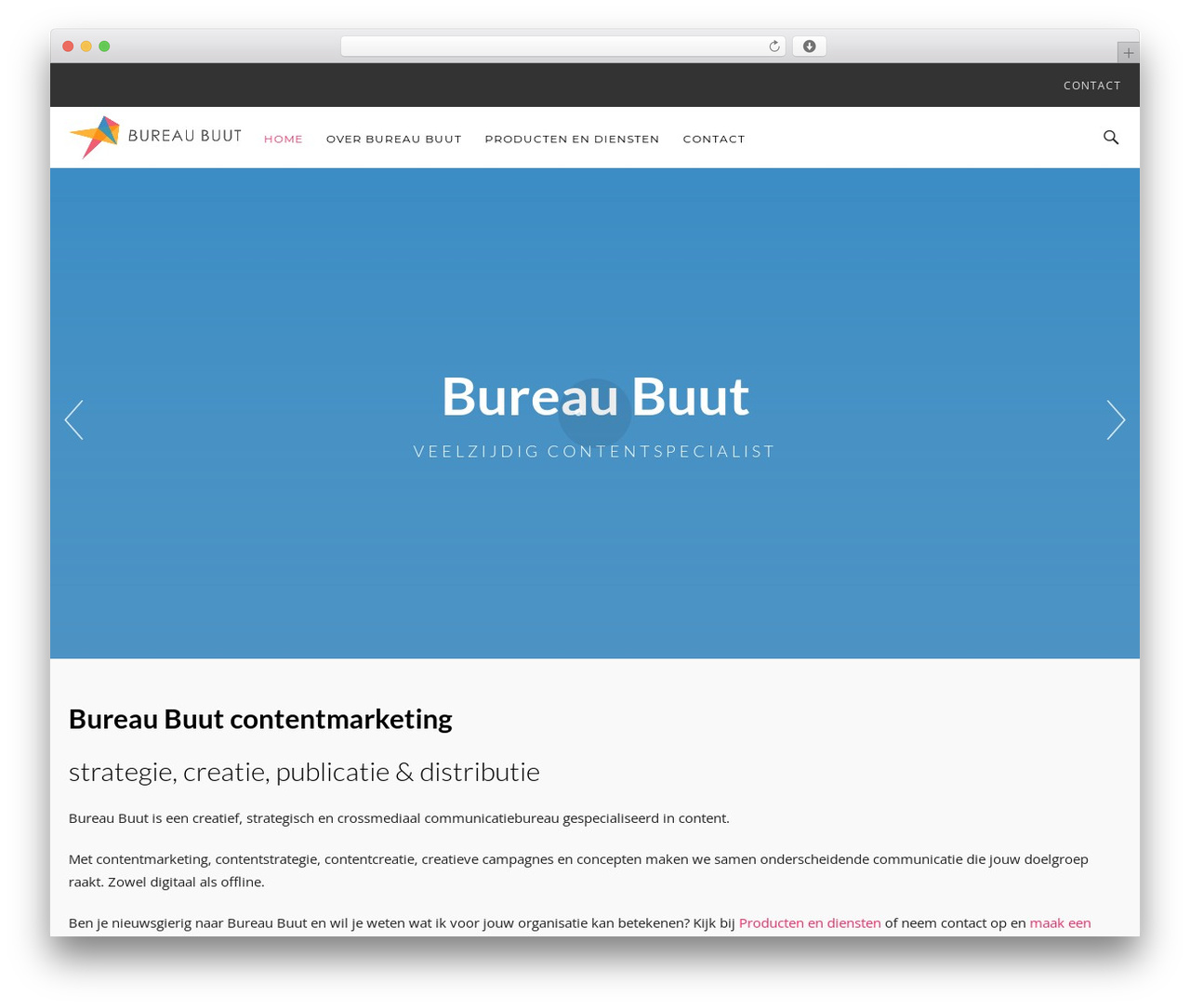Follow the pink 'Producten en diensten' text link

tap(810, 922)
